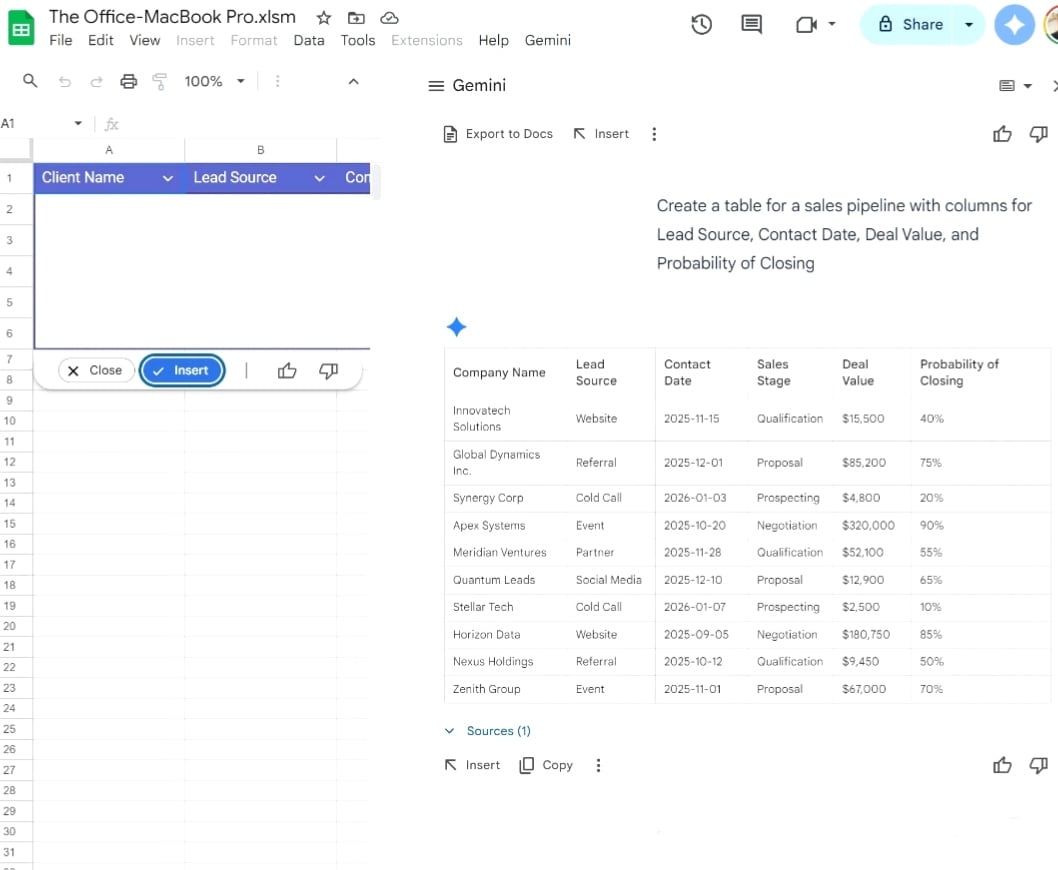
Task: Star the document title
Action: pyautogui.click(x=324, y=18)
